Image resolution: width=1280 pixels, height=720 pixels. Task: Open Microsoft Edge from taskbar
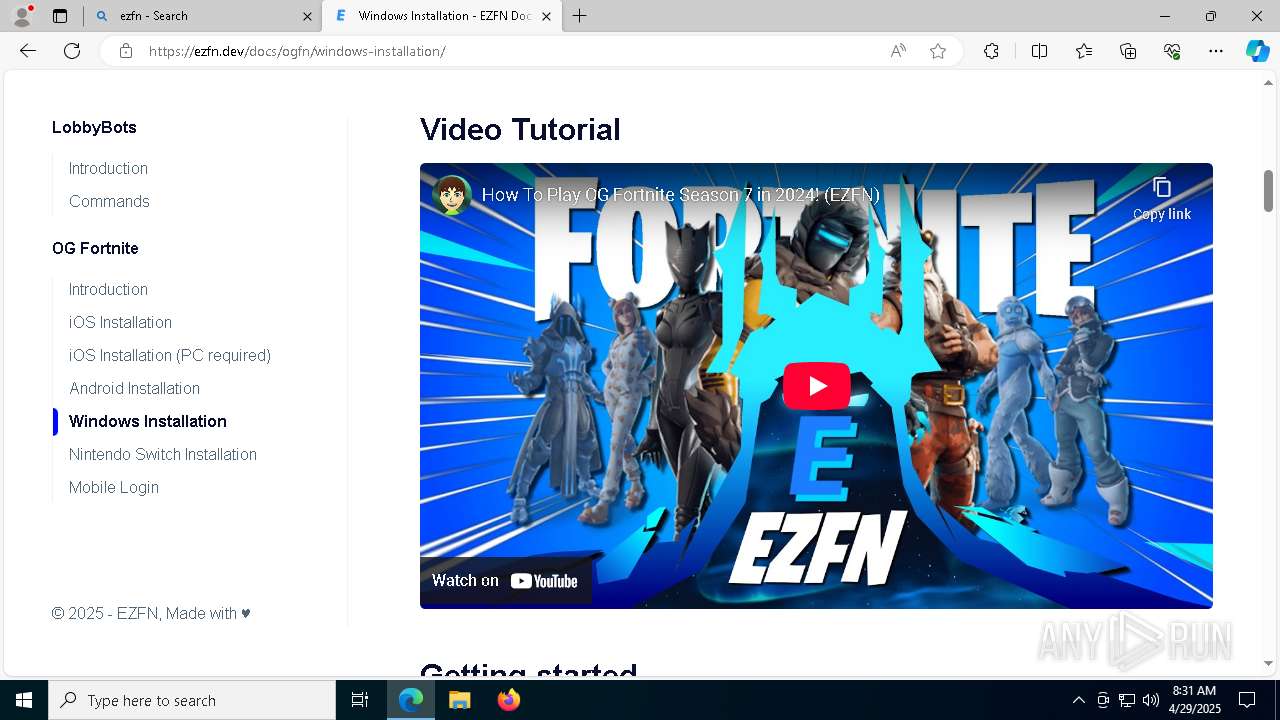tap(411, 700)
